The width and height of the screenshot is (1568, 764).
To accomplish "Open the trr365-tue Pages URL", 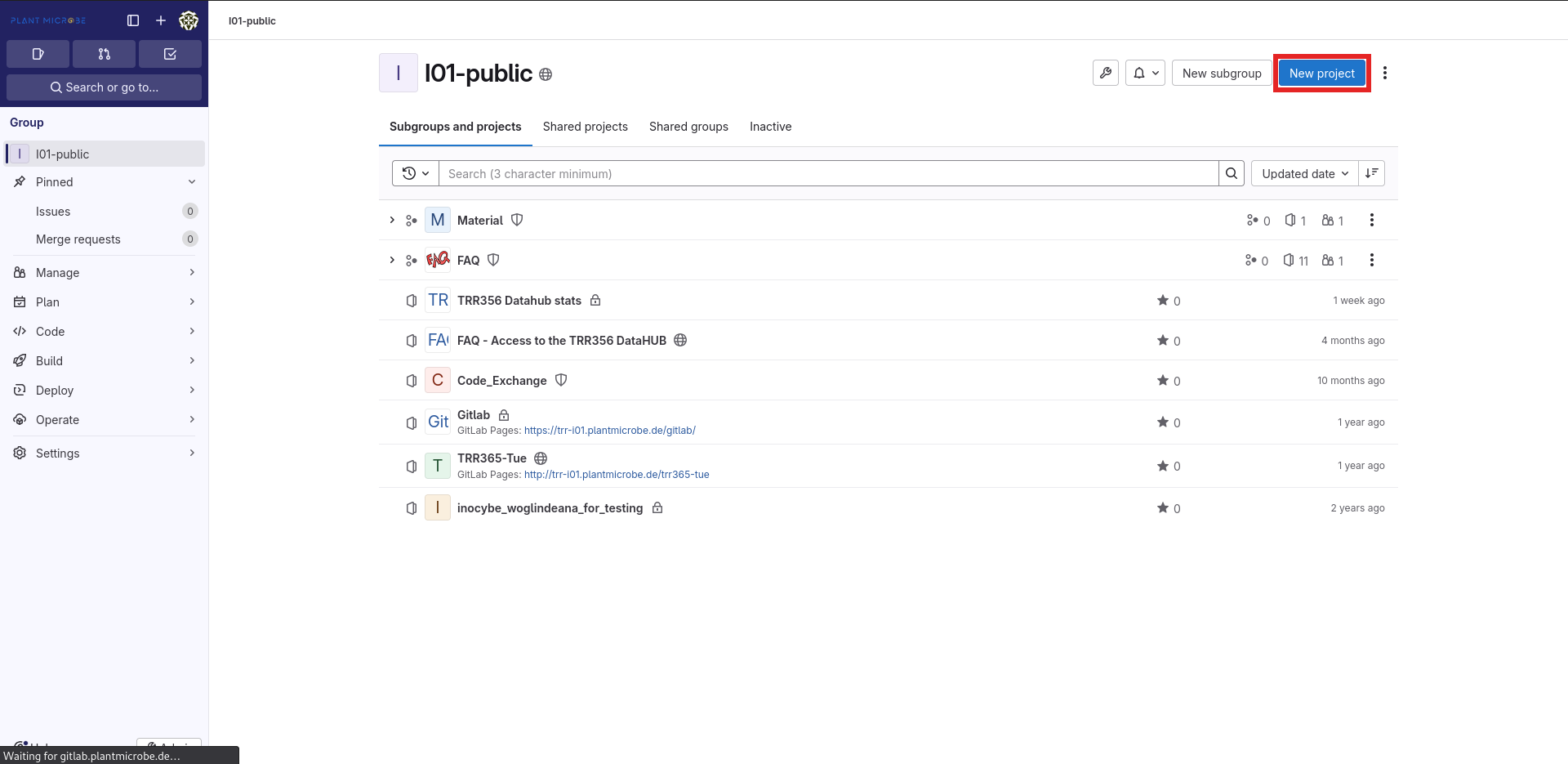I will tap(617, 474).
